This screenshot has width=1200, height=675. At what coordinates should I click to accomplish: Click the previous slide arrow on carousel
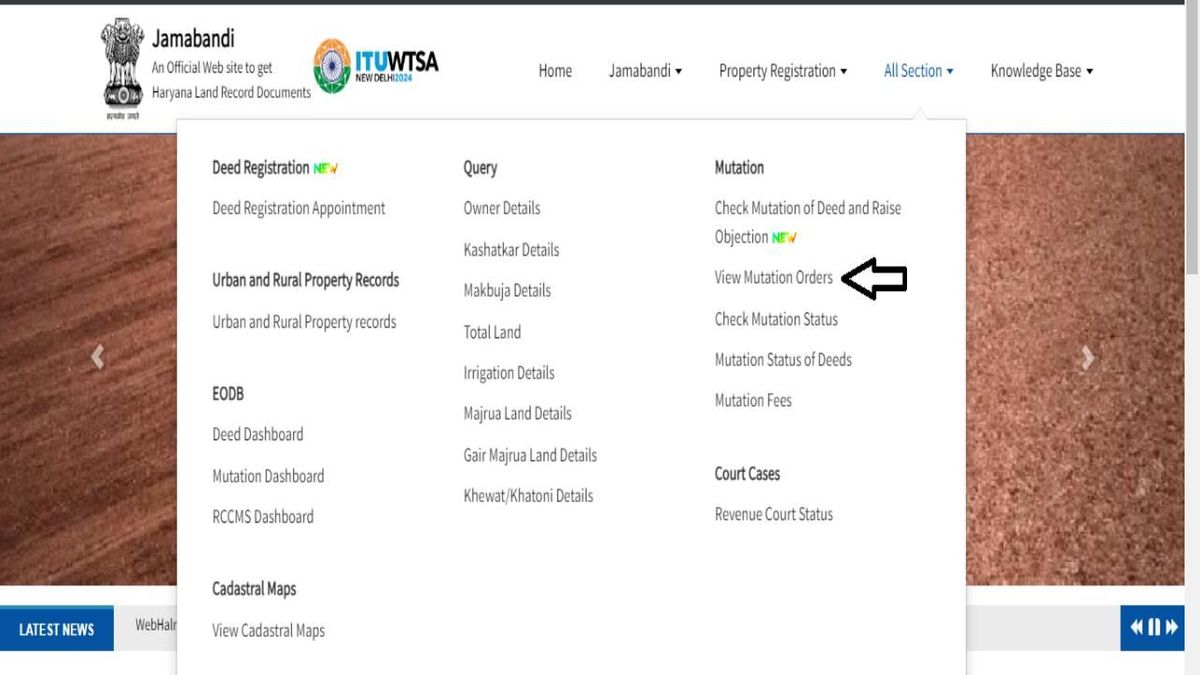tap(97, 357)
